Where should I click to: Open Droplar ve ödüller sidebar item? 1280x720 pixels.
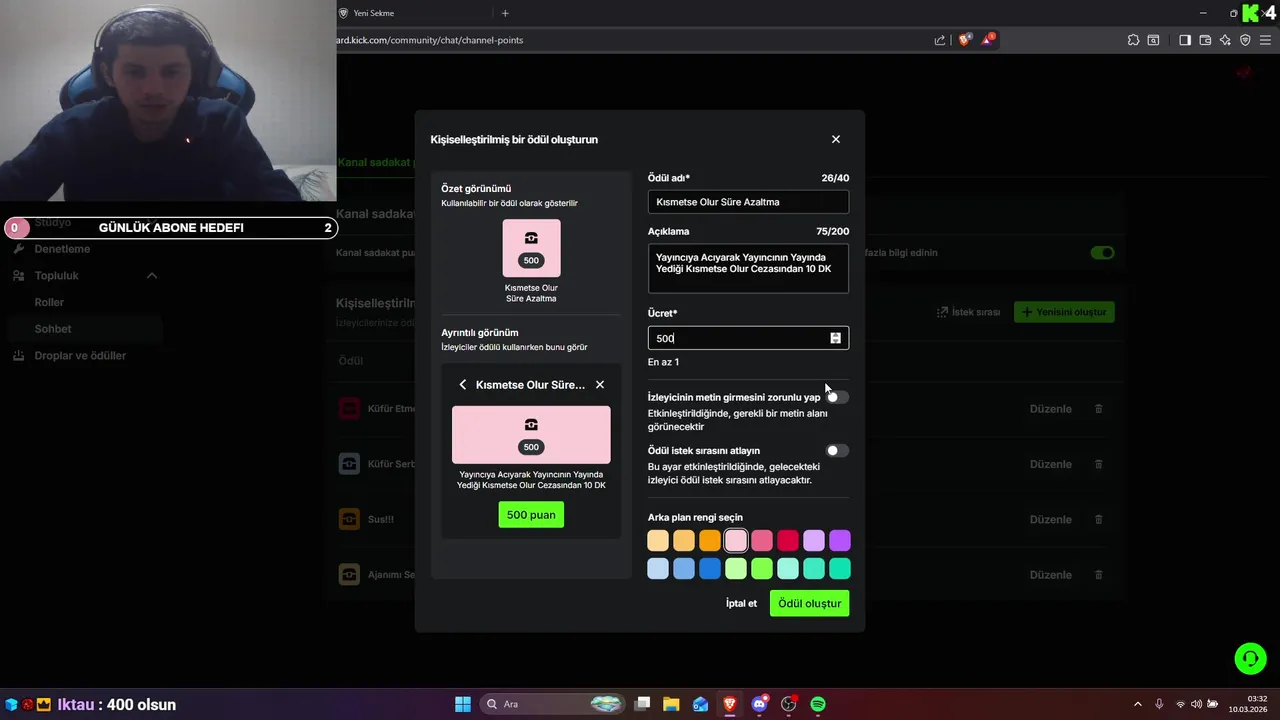[x=80, y=356]
